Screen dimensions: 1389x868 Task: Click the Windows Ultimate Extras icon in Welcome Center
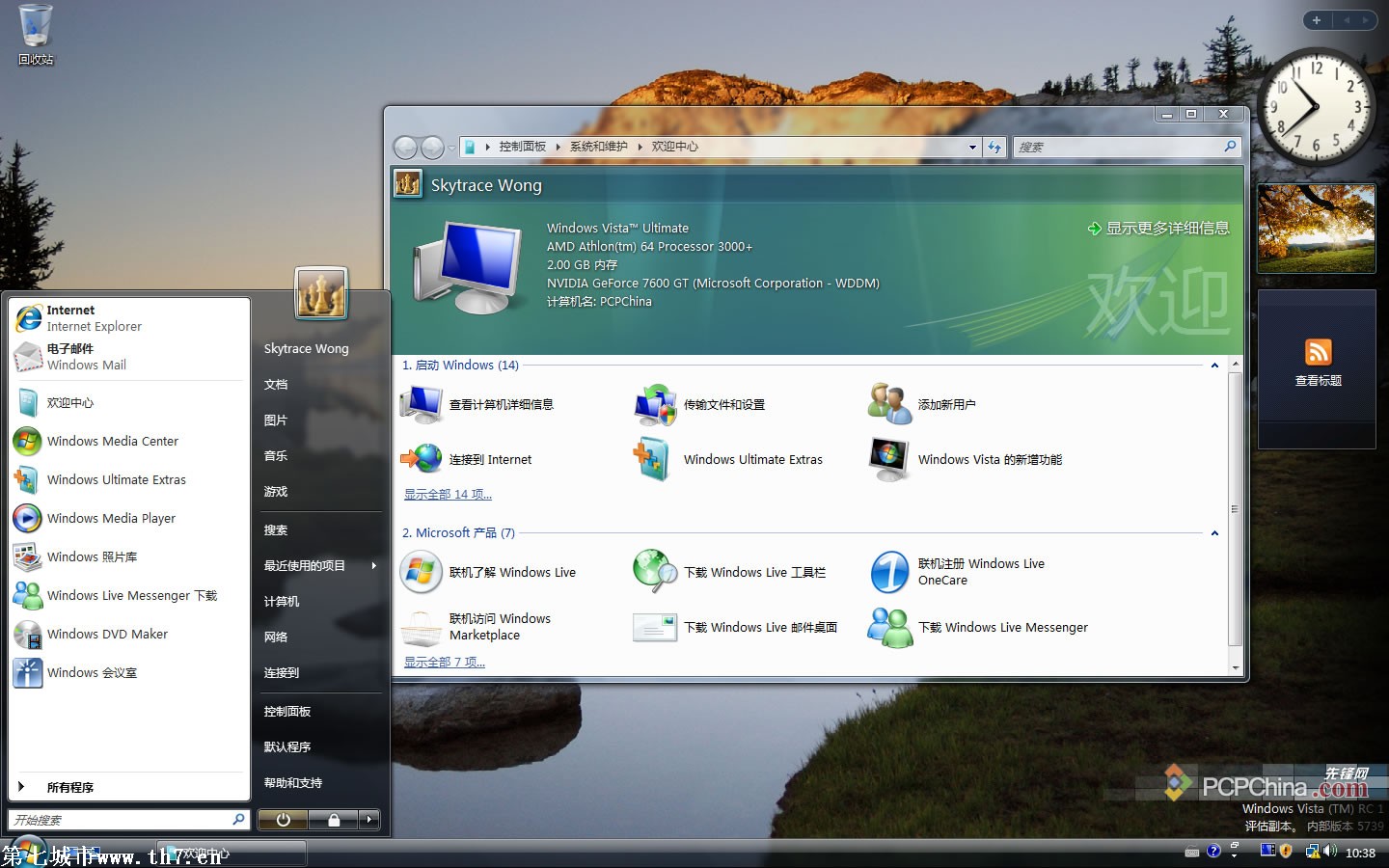click(653, 459)
